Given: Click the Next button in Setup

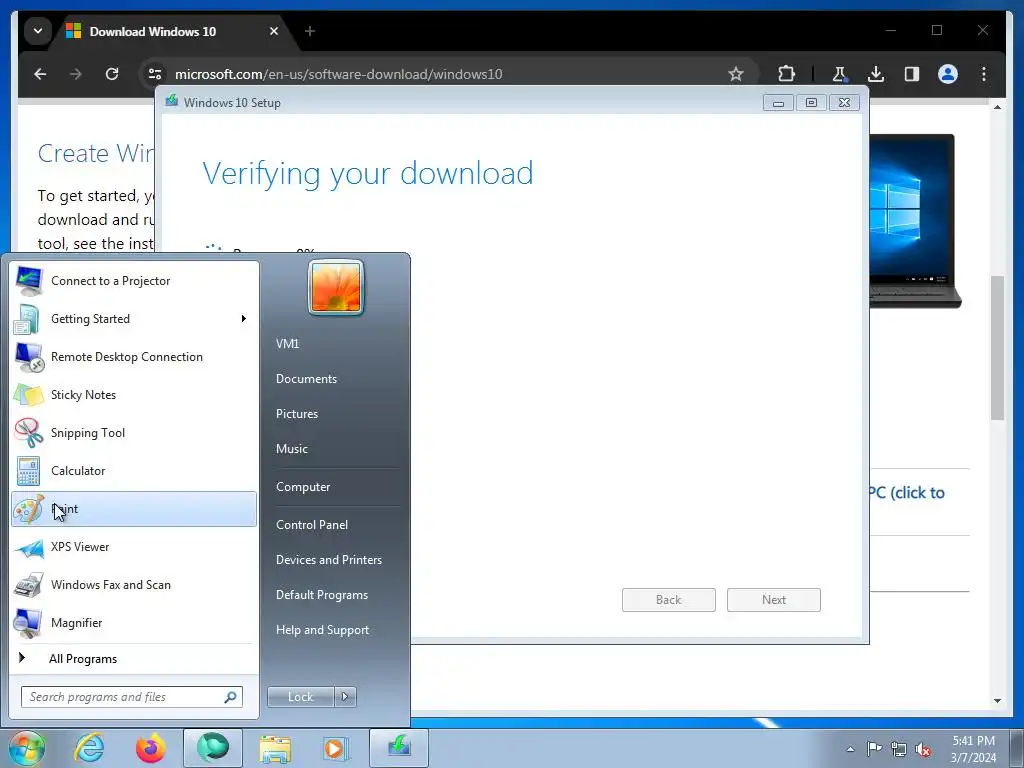Looking at the screenshot, I should pyautogui.click(x=774, y=600).
